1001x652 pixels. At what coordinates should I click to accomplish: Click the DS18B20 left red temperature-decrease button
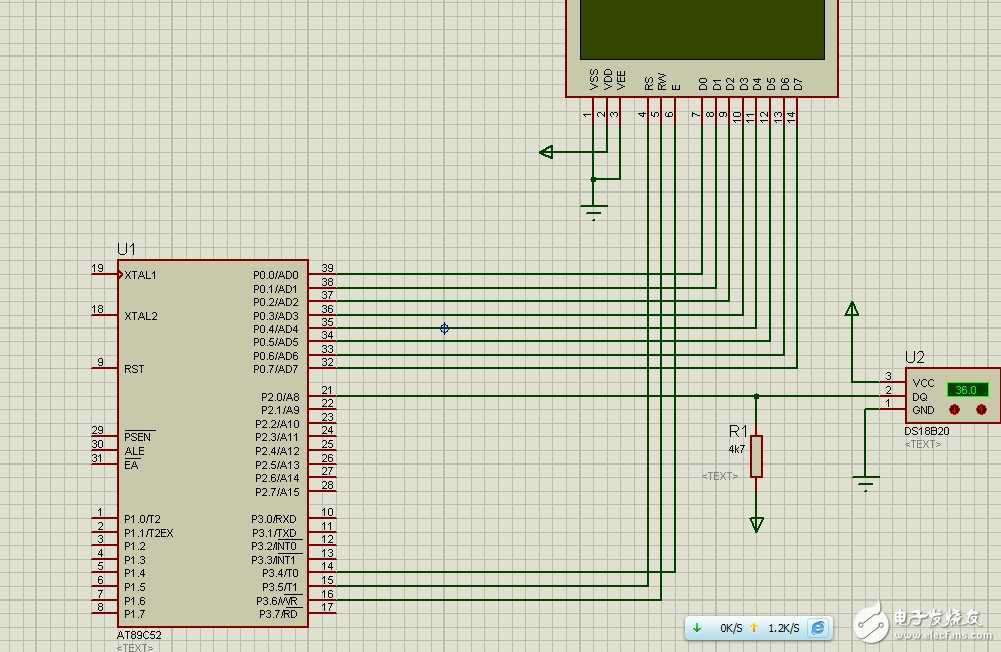[x=954, y=409]
